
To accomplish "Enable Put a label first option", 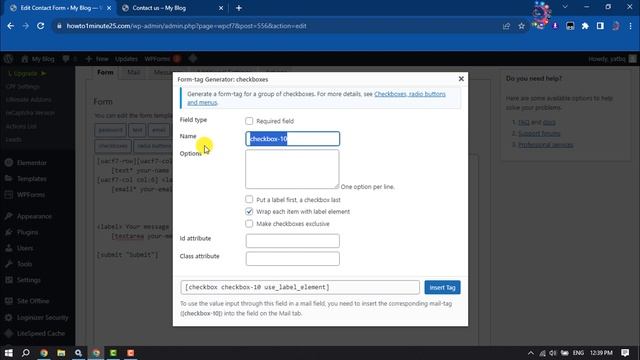I will click(249, 200).
